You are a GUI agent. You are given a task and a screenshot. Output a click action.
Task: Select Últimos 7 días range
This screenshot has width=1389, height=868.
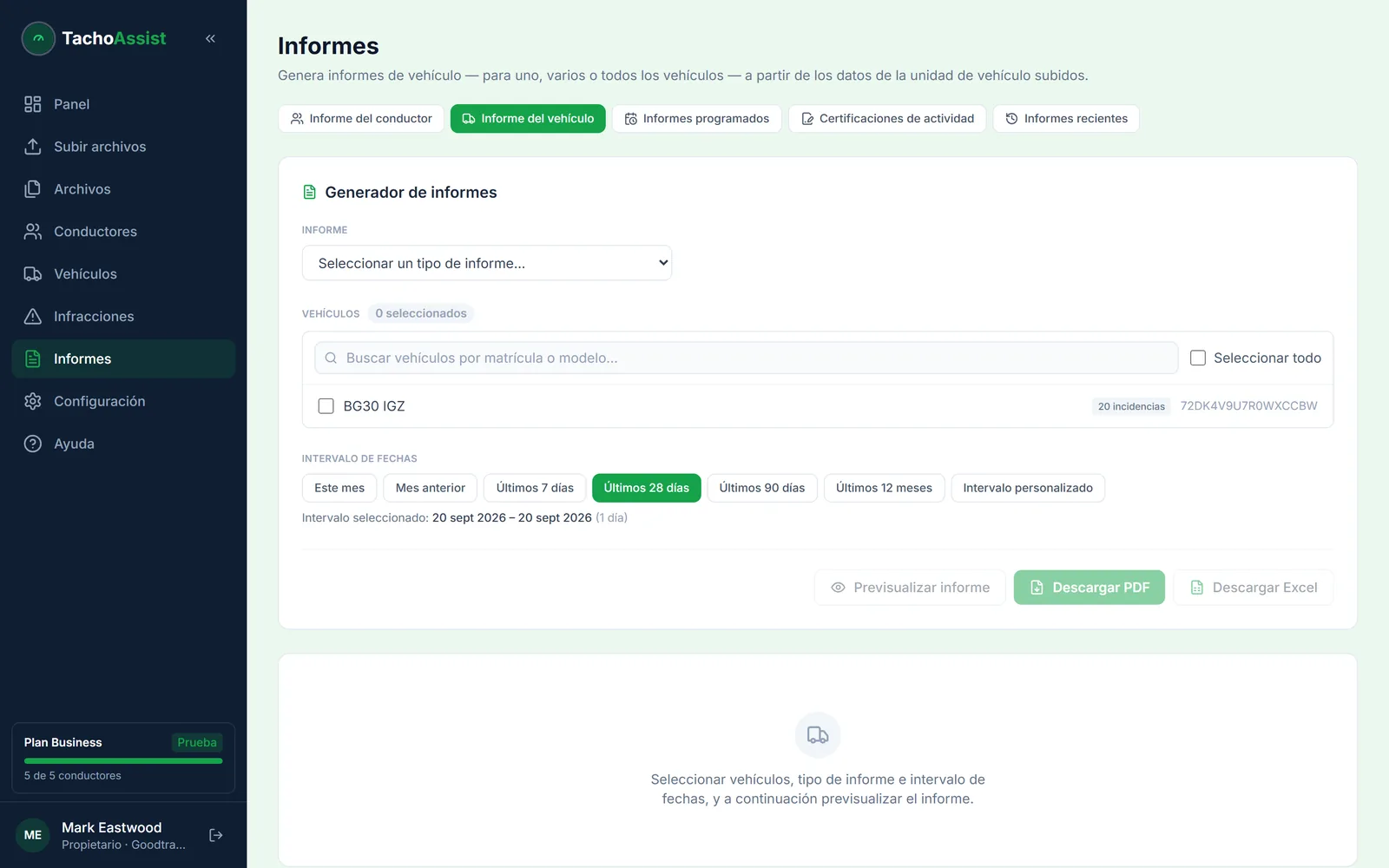click(535, 488)
